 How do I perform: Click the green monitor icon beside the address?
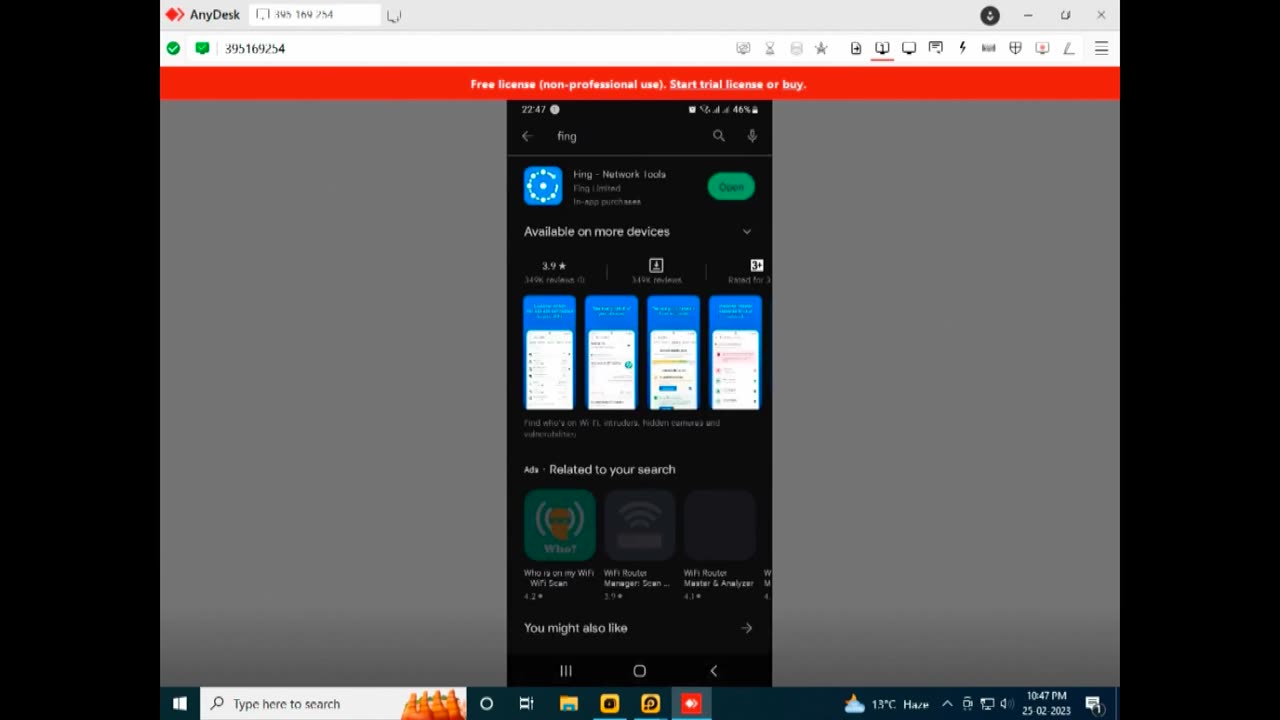pos(202,48)
